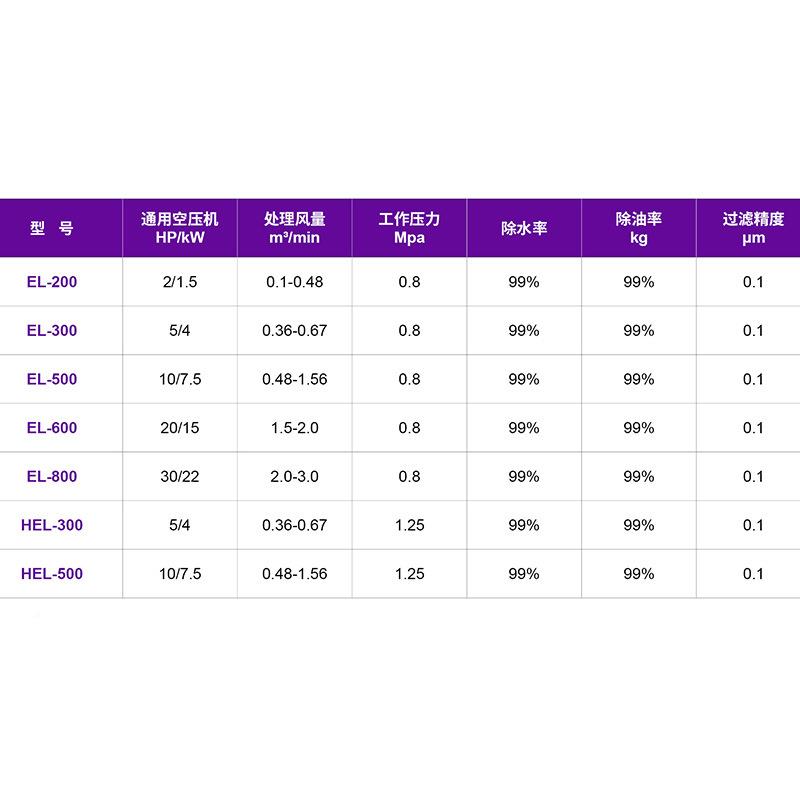Click the 处理风量 m³/min header

point(294,228)
